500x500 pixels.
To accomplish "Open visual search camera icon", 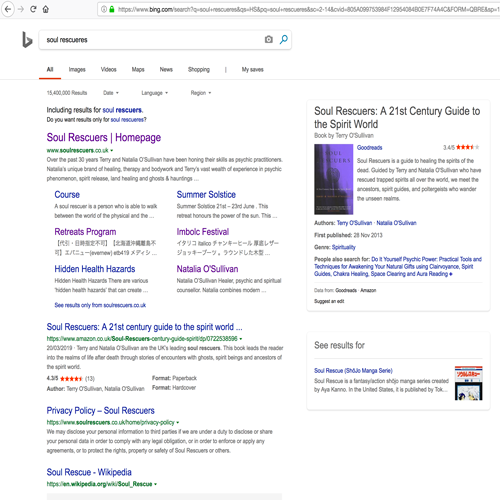I will (269, 39).
